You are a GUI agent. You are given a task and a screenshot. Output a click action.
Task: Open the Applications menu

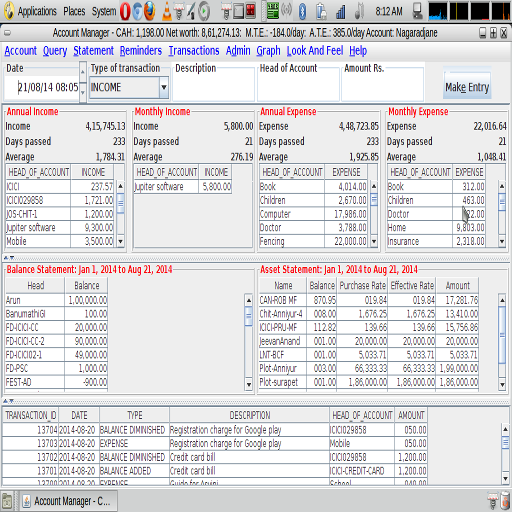[37, 12]
